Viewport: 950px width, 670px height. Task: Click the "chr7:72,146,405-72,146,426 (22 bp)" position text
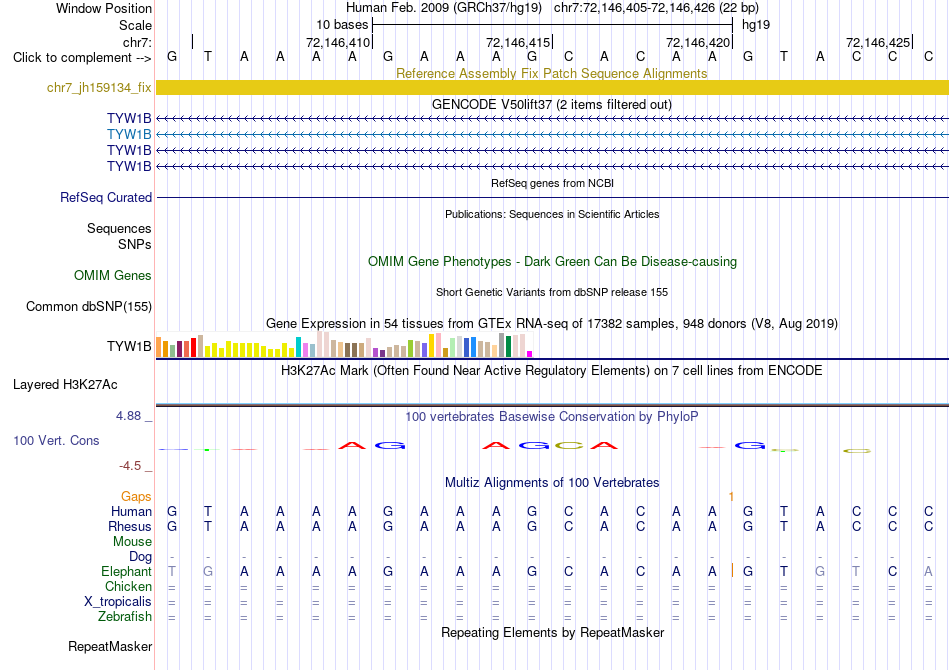656,8
